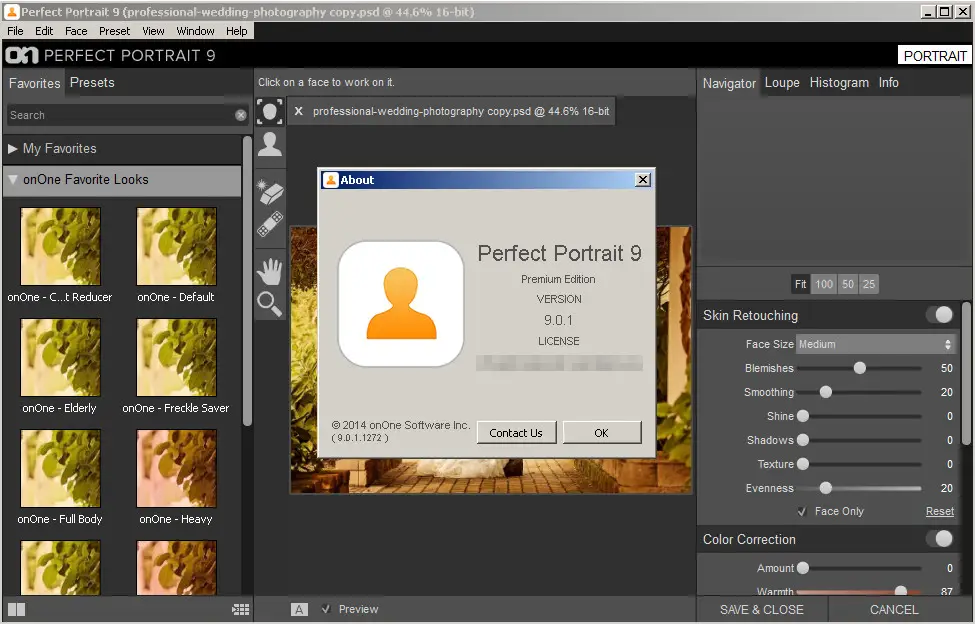Click the Contact Us button

pyautogui.click(x=515, y=433)
